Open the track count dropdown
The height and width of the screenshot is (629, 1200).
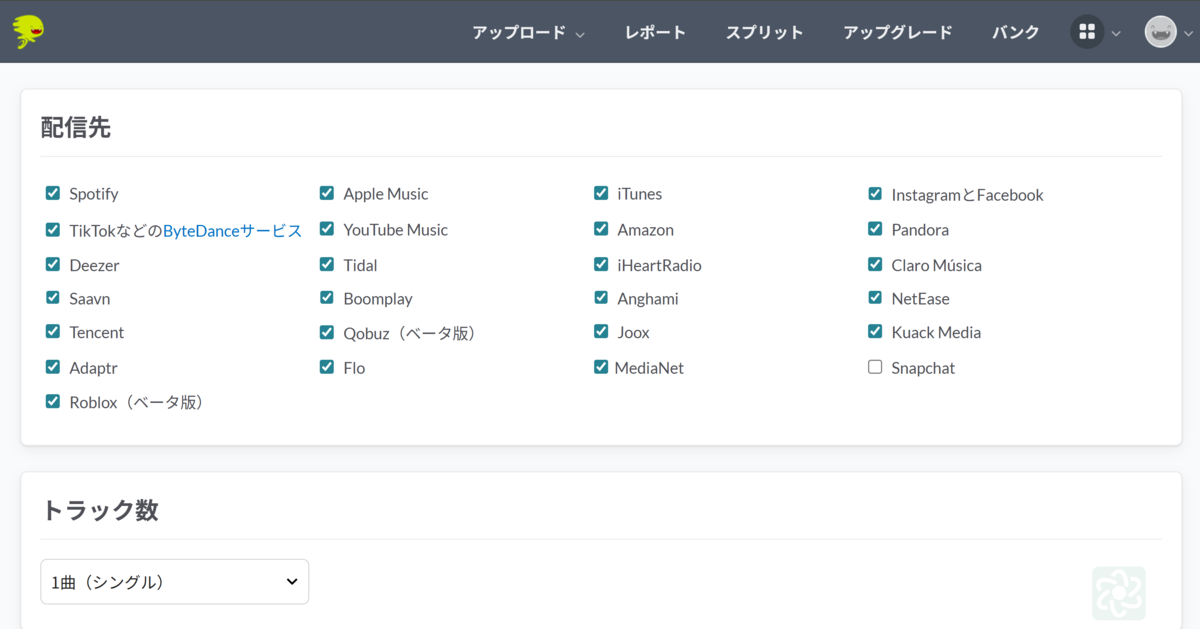pyautogui.click(x=174, y=581)
